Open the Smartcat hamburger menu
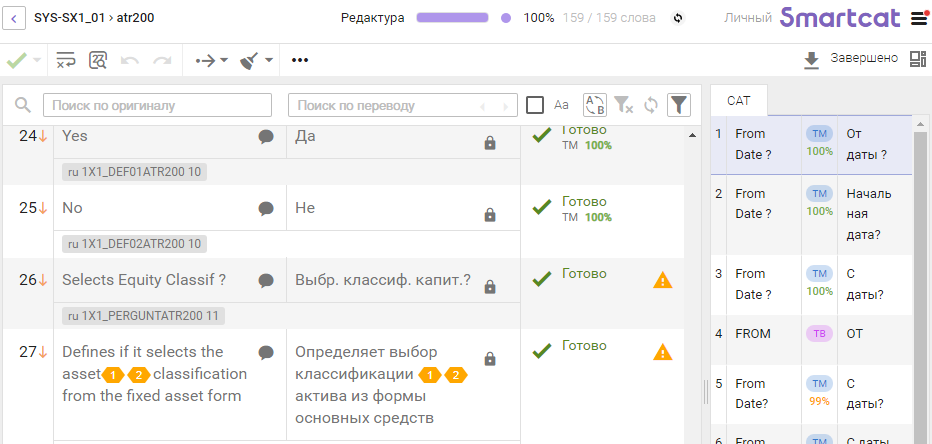 [x=919, y=18]
